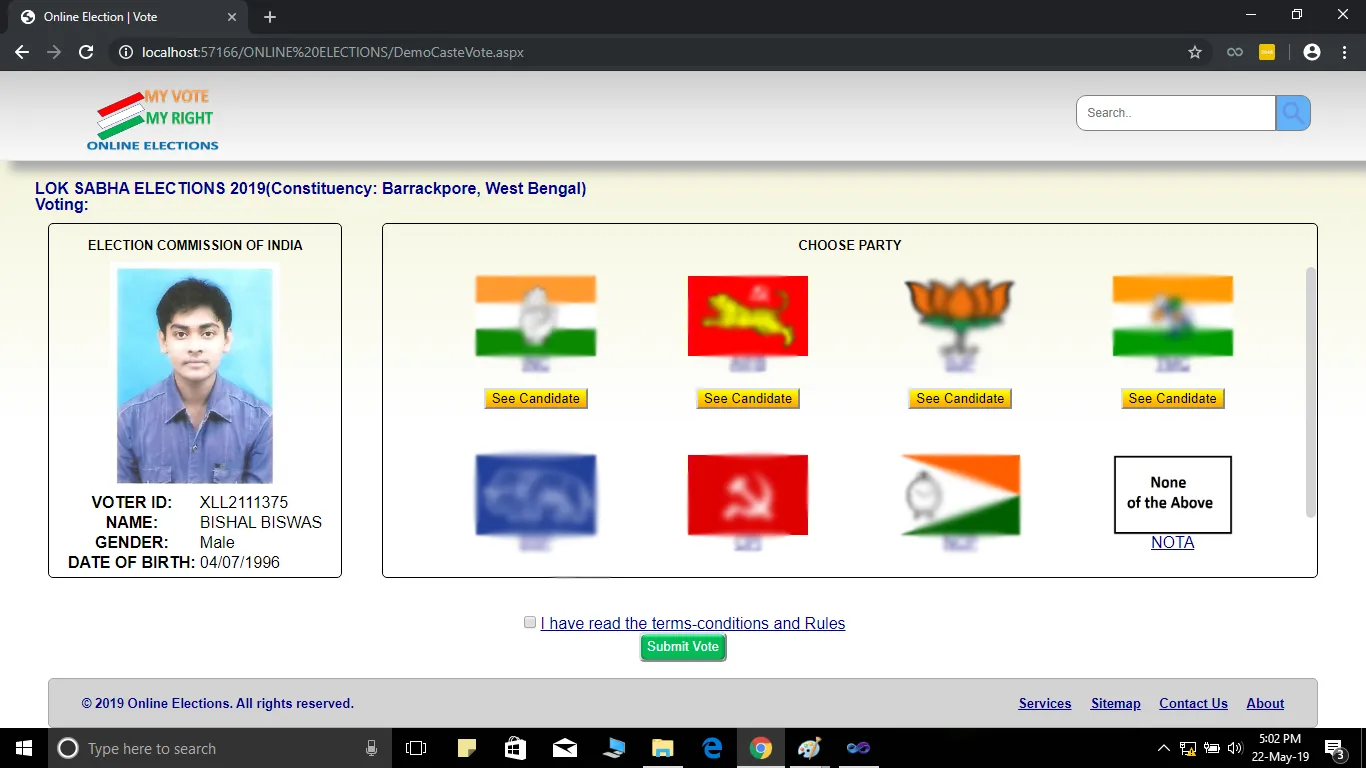Choose the red flag with leaping tiger
Viewport: 1366px width, 768px height.
[x=748, y=316]
